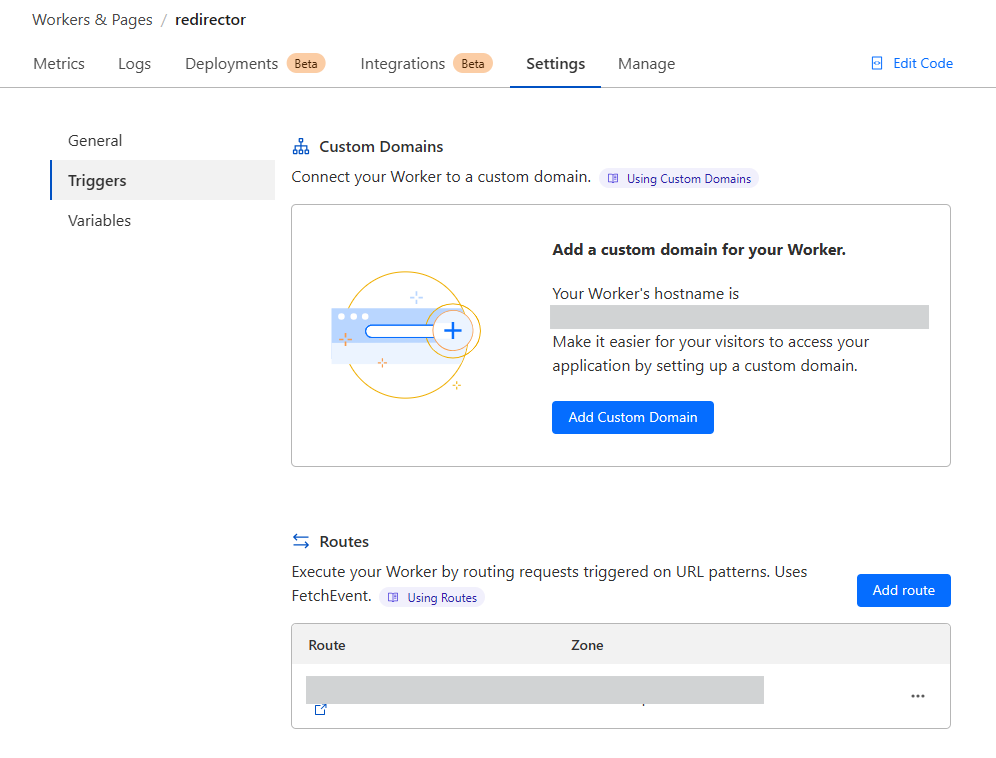Open the Using Routes docs link

pyautogui.click(x=432, y=597)
